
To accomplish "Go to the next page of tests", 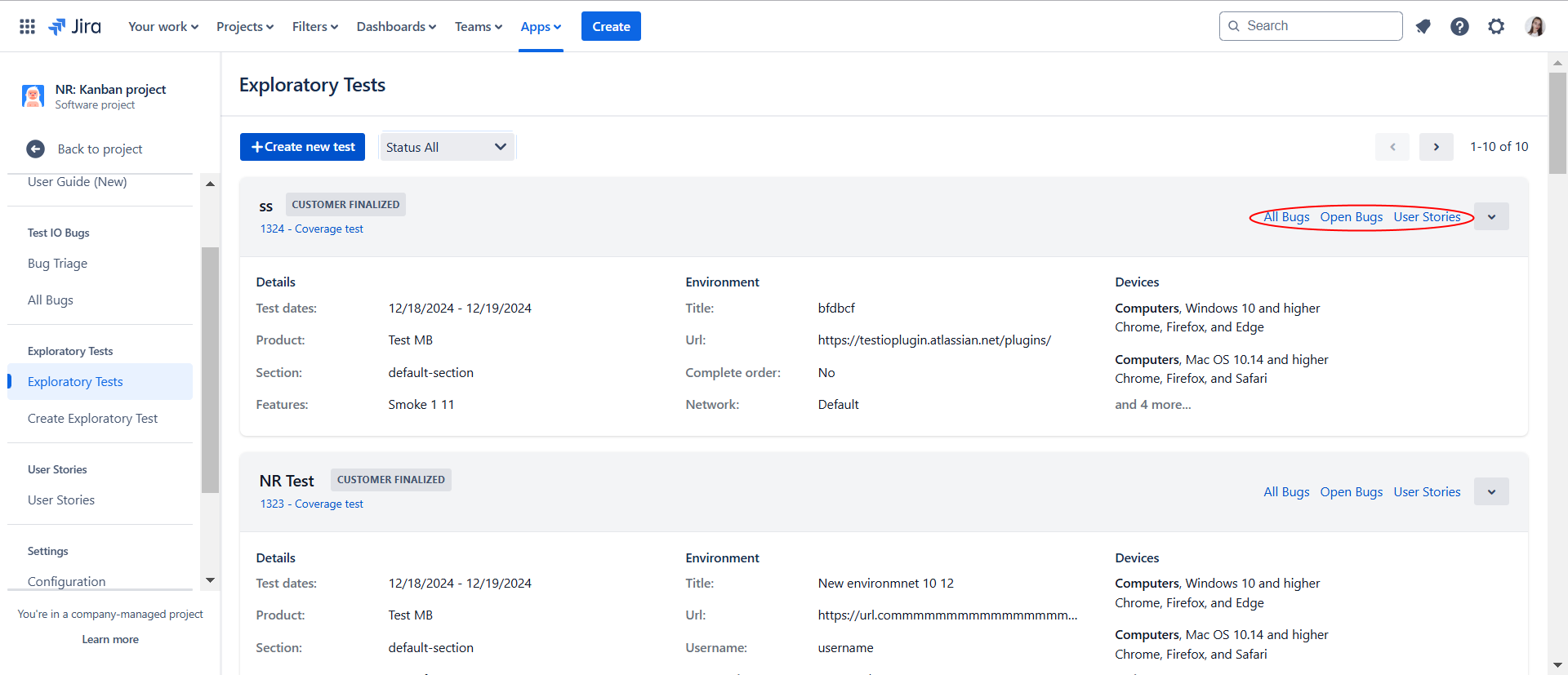I will (1436, 147).
